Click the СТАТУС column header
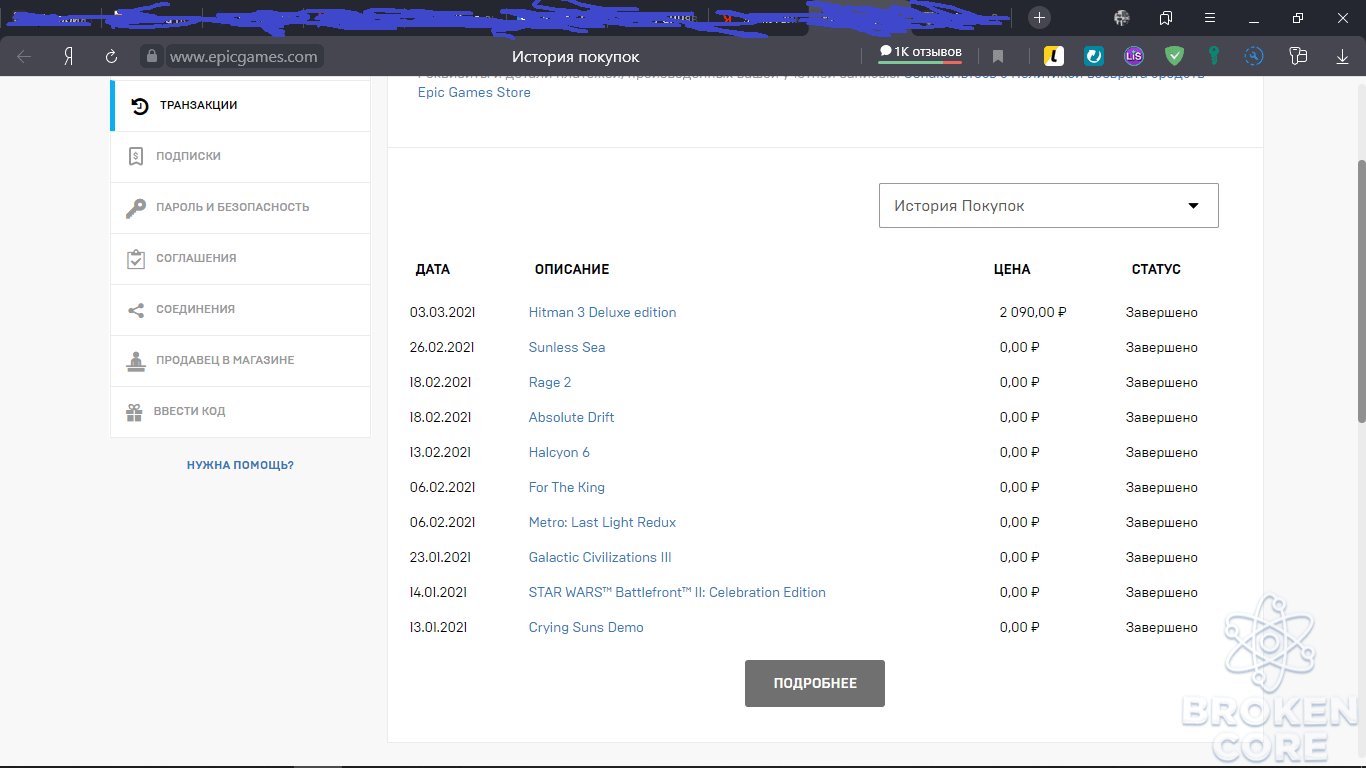This screenshot has height=768, width=1366. pyautogui.click(x=1156, y=269)
